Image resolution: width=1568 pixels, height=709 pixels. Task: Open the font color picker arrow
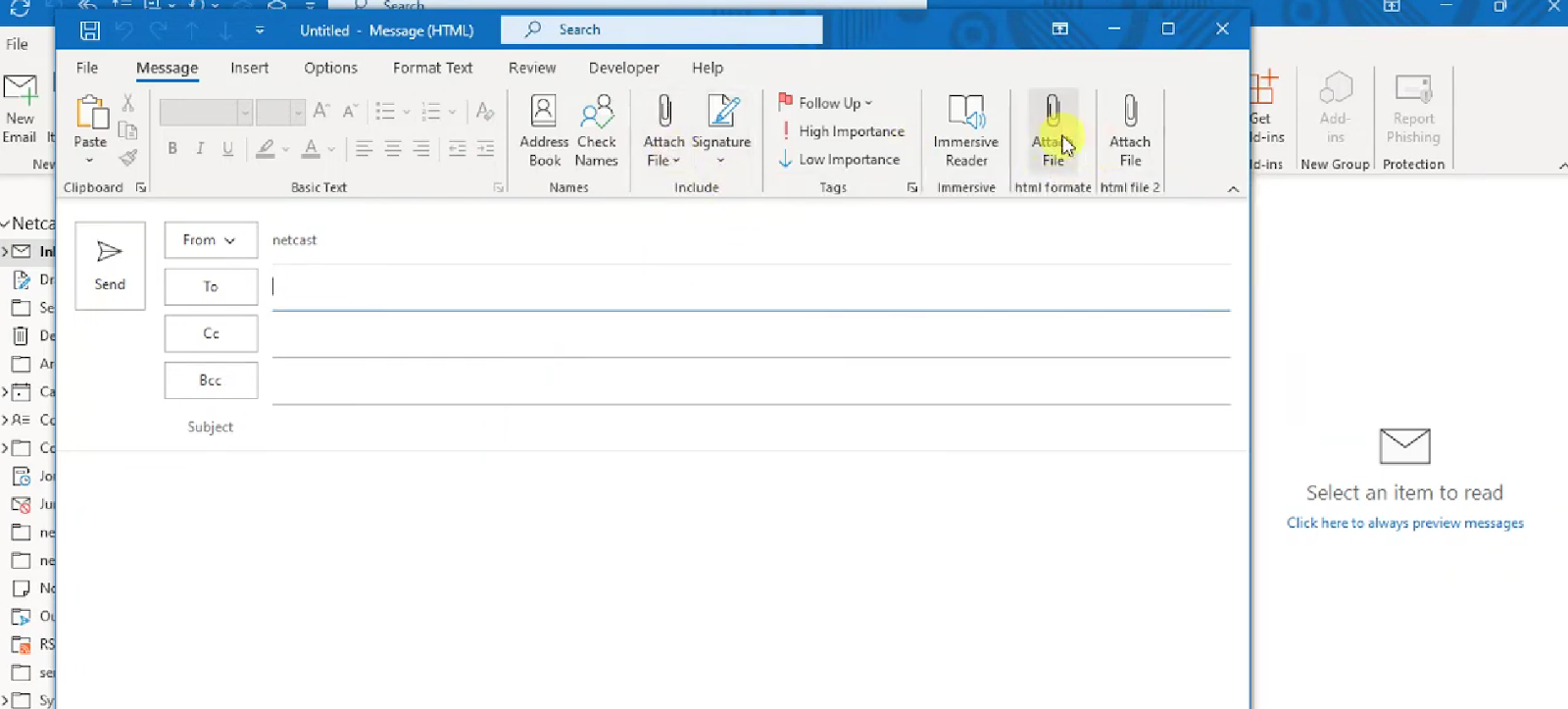pyautogui.click(x=331, y=149)
